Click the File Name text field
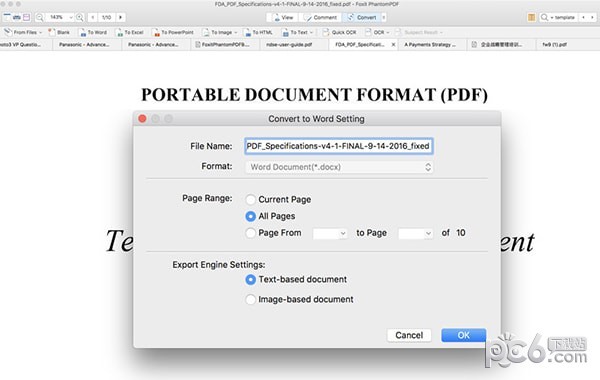This screenshot has width=600, height=380. (x=339, y=146)
